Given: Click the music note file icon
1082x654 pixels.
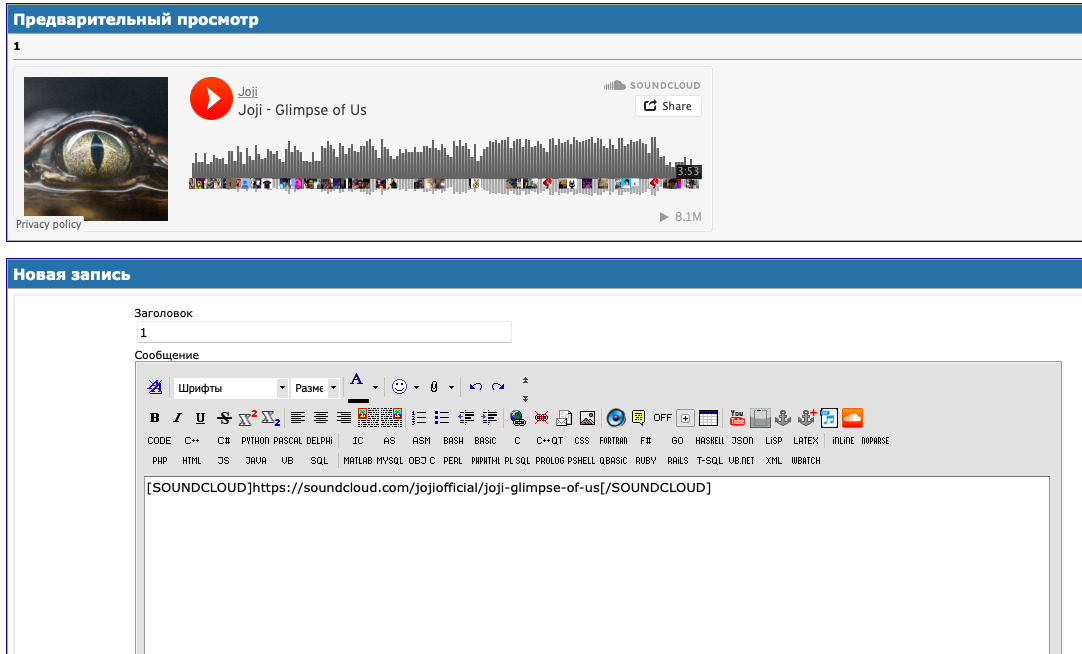Looking at the screenshot, I should (x=829, y=417).
